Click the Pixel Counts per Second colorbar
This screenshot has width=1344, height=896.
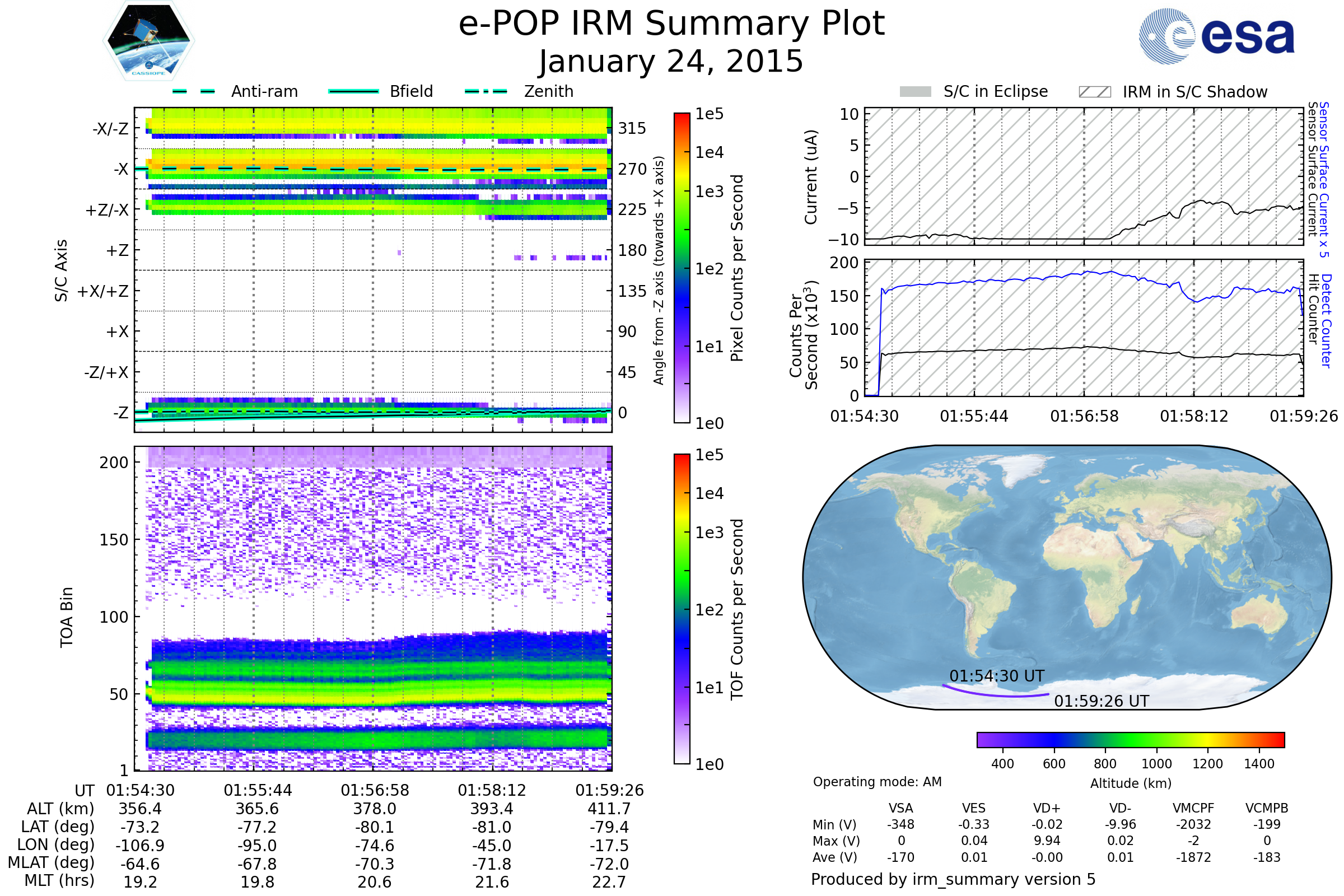click(682, 268)
